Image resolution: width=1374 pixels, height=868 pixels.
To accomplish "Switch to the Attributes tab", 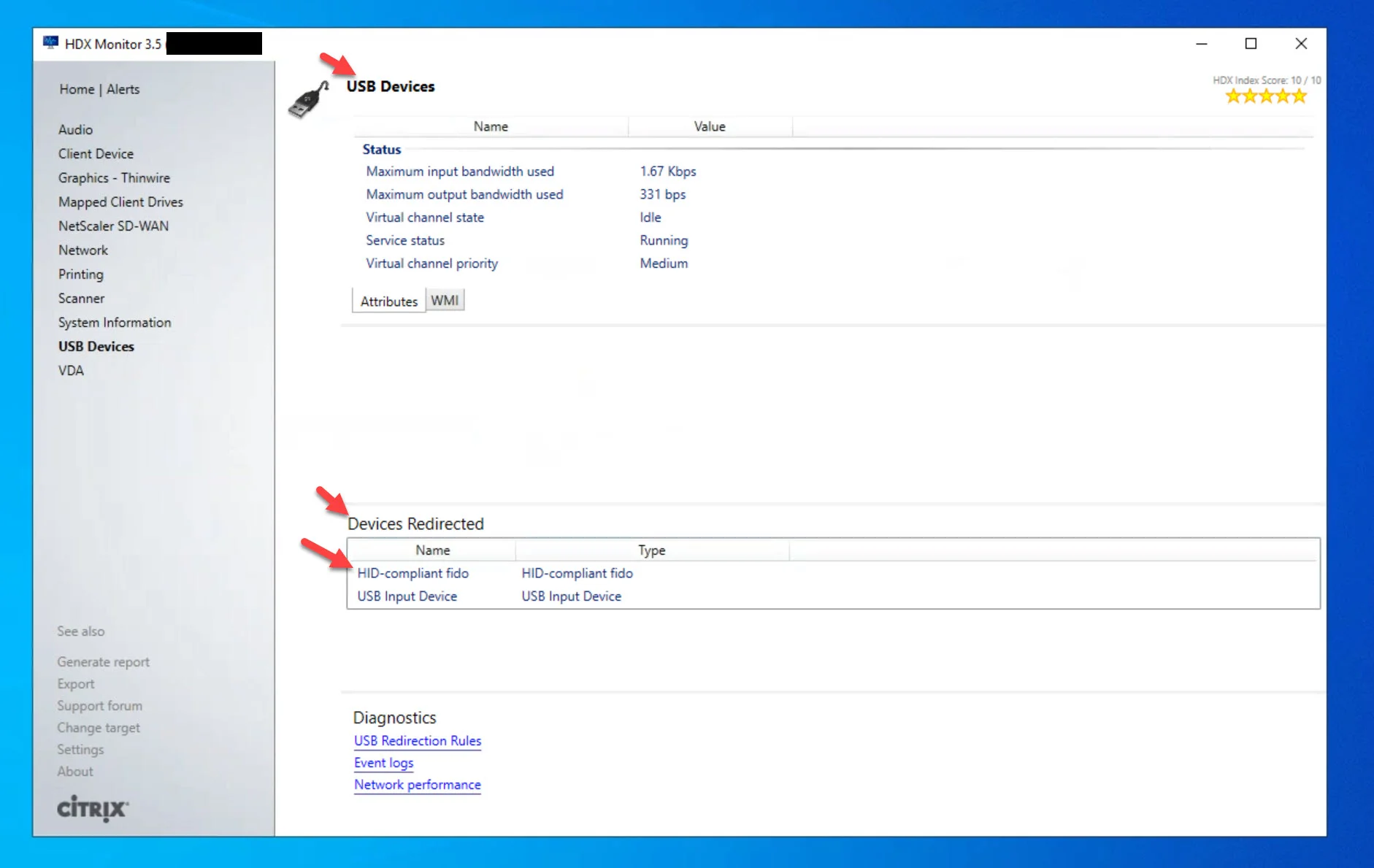I will [388, 301].
